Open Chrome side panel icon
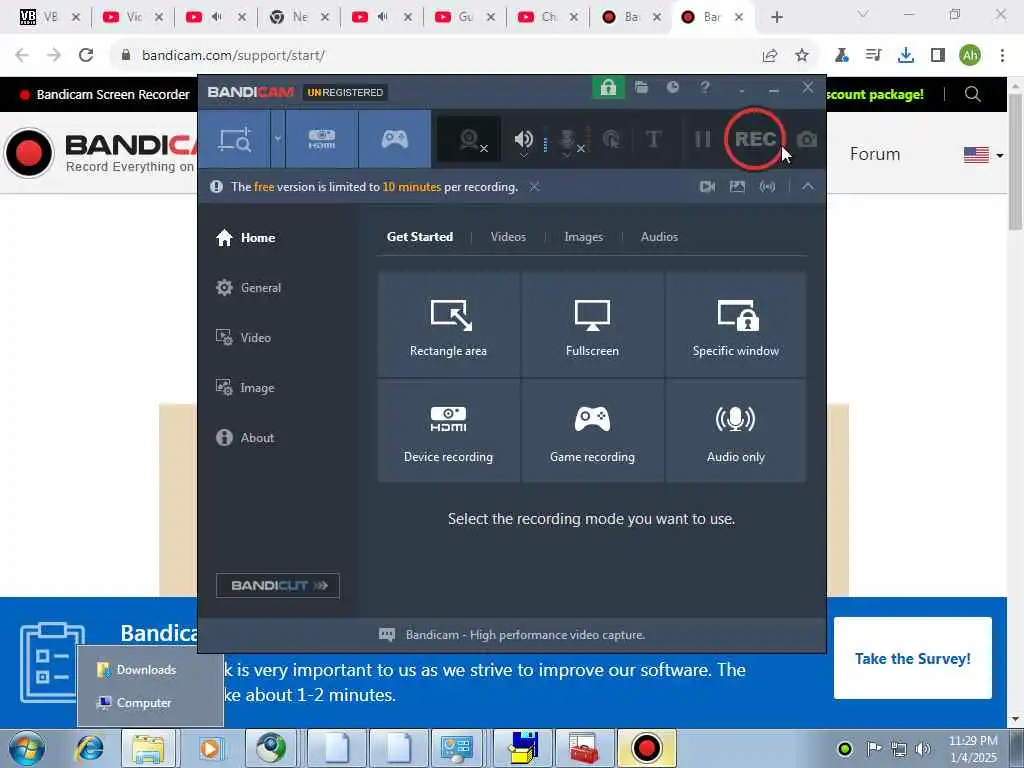The width and height of the screenshot is (1024, 768). 938,56
